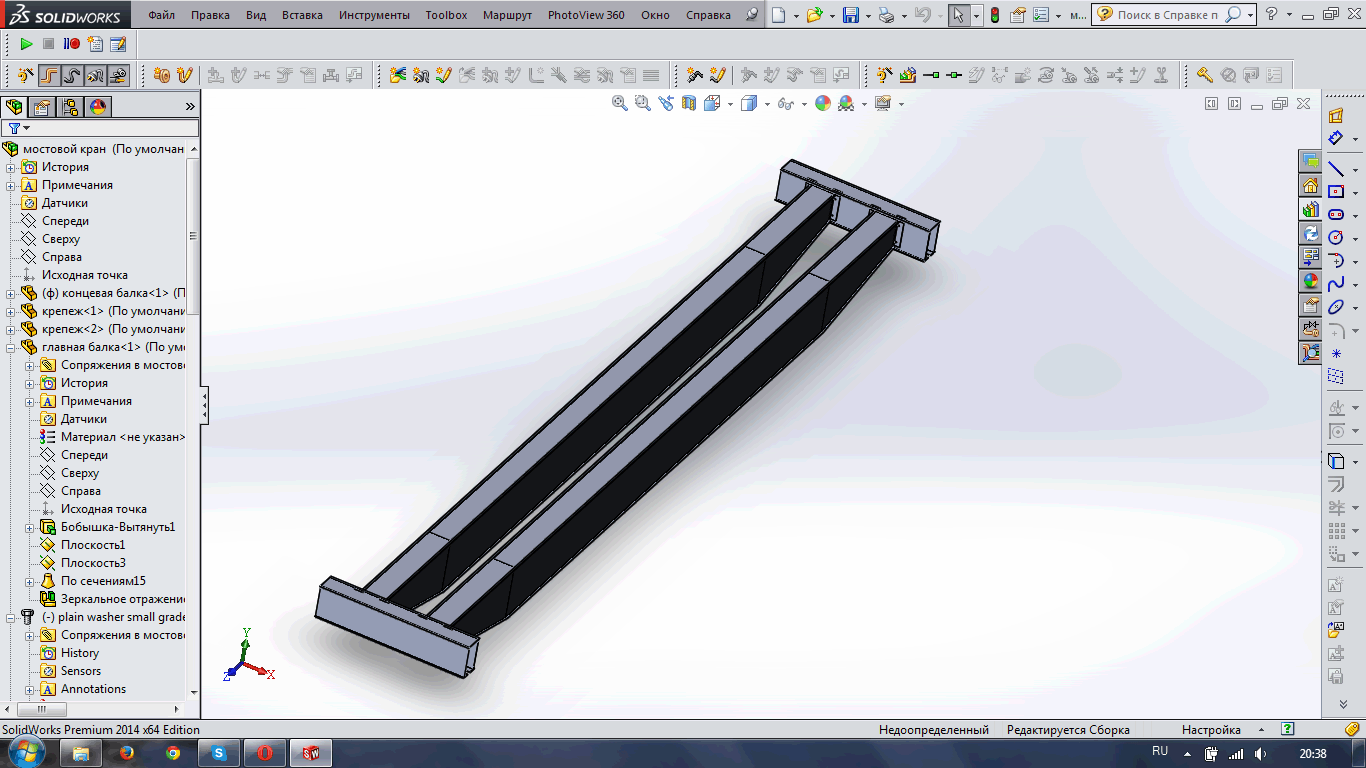This screenshot has height=768, width=1366.
Task: Click the Zoom to Fit icon
Action: coord(620,103)
